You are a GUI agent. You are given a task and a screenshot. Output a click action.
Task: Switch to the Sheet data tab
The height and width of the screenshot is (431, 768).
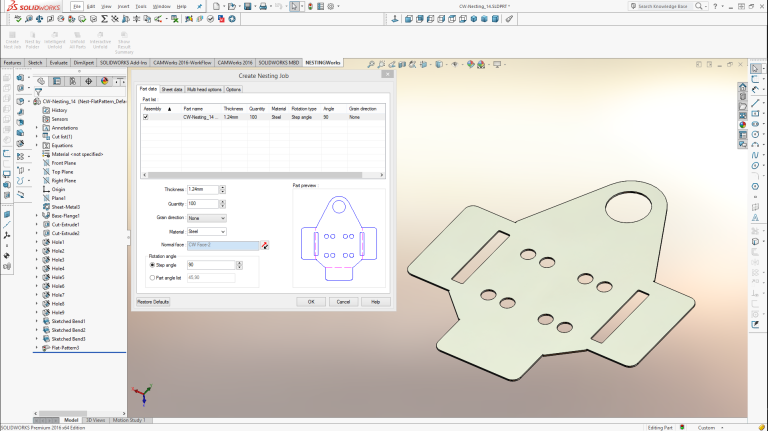(x=172, y=90)
